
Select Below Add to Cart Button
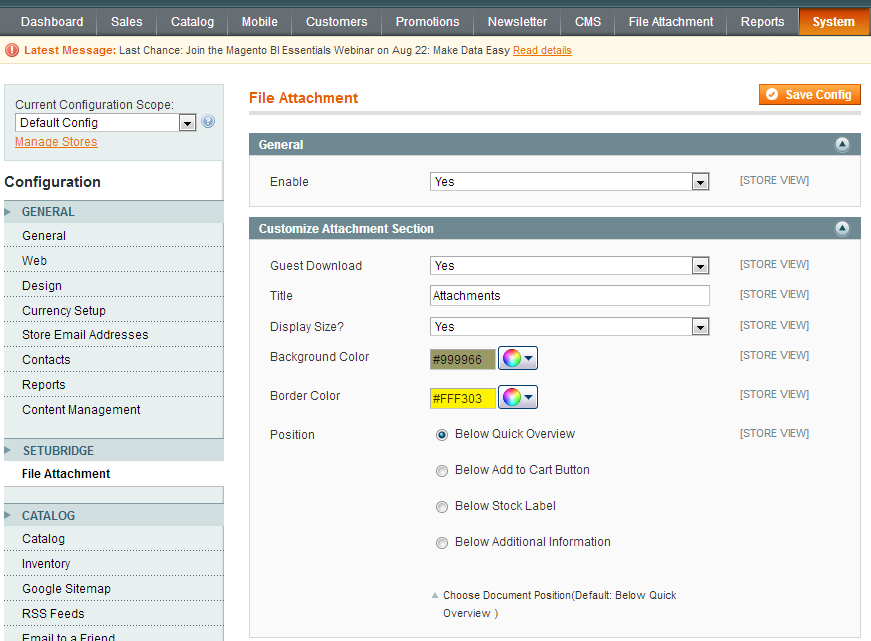pyautogui.click(x=442, y=471)
